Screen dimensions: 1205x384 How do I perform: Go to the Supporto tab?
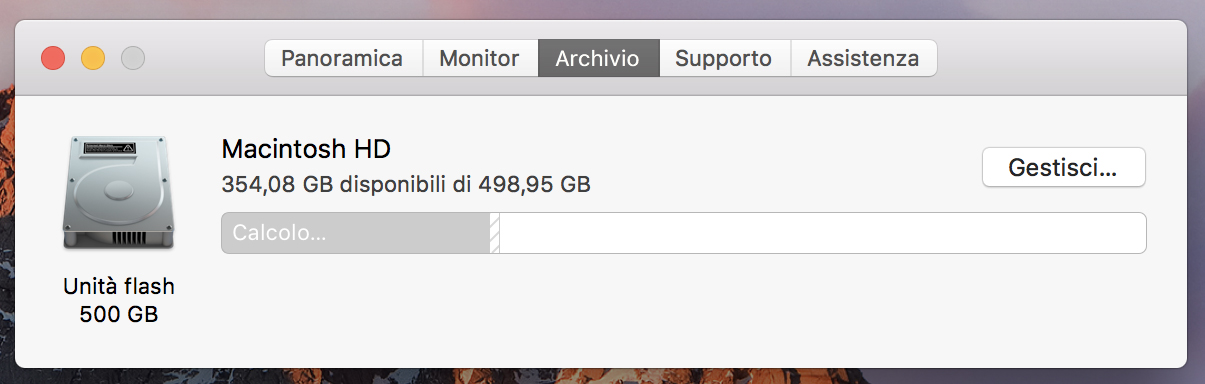[724, 58]
